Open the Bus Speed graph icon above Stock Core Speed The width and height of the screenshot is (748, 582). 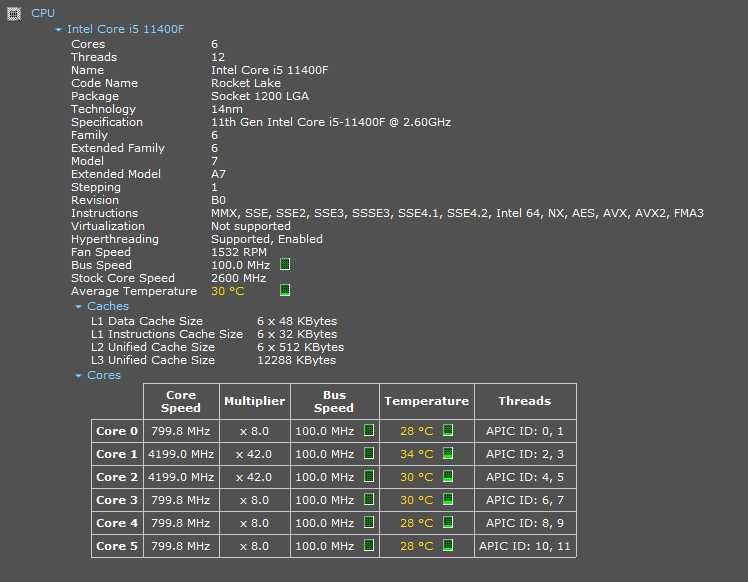coord(285,265)
